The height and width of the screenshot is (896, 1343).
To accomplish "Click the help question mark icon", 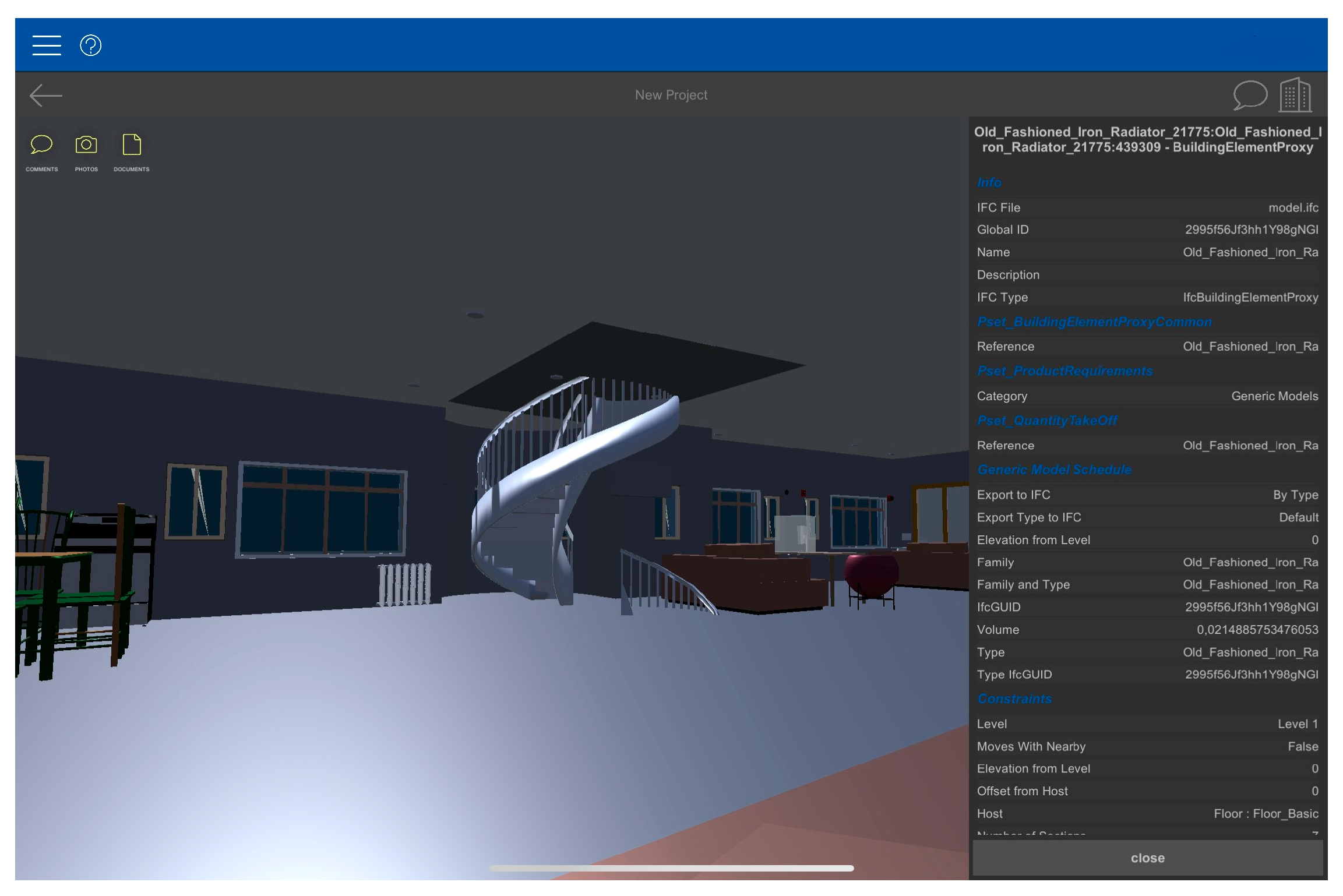I will pos(90,45).
